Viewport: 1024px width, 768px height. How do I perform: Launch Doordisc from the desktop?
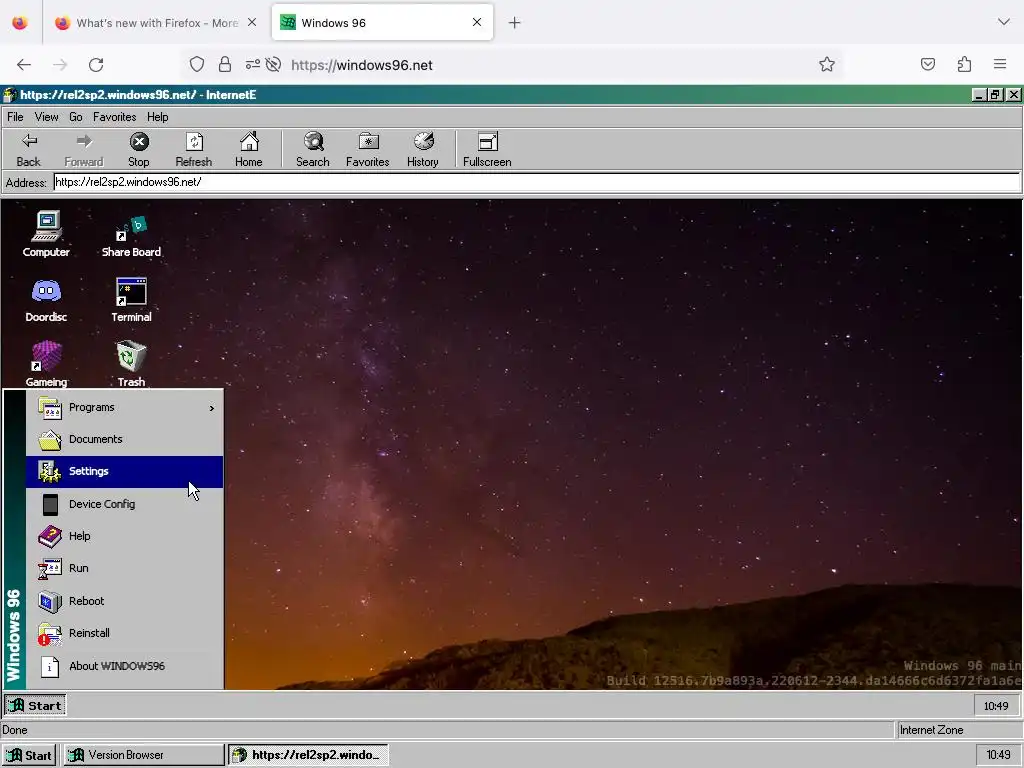(46, 300)
